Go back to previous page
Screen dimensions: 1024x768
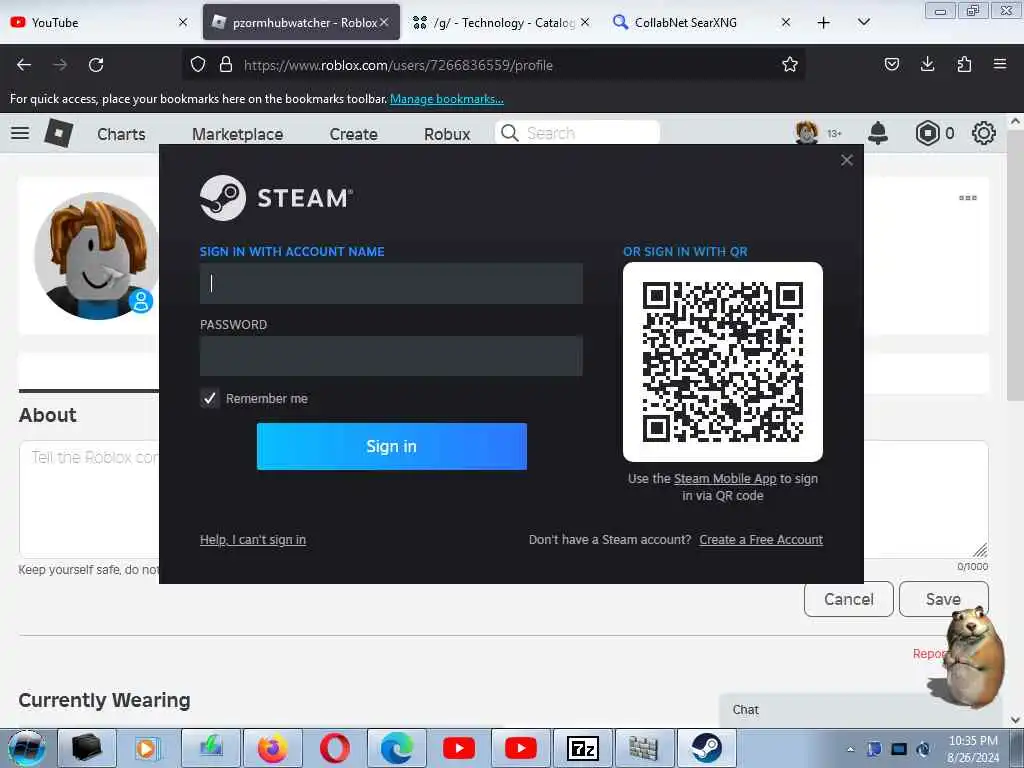pyautogui.click(x=24, y=65)
